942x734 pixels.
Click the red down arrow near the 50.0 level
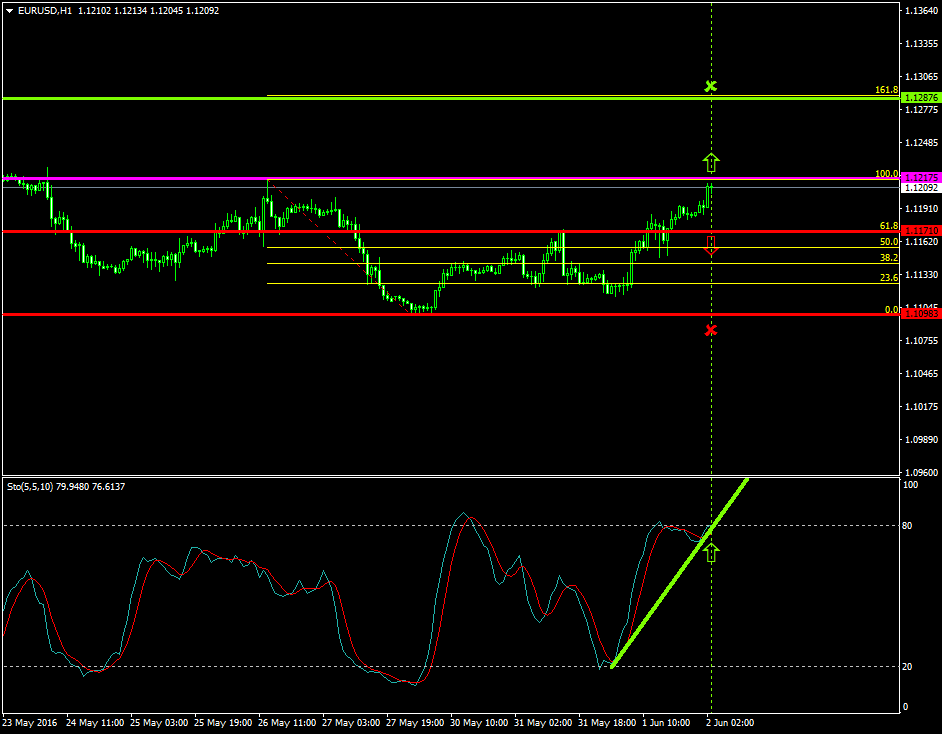711,247
